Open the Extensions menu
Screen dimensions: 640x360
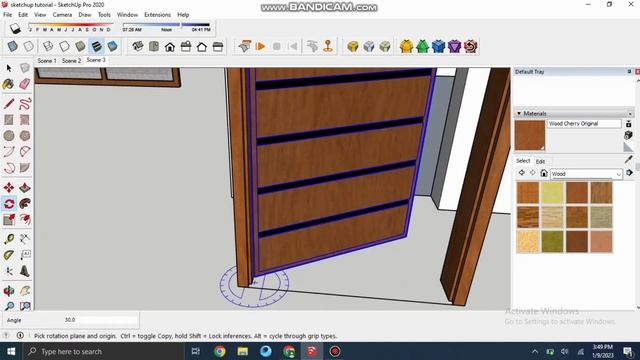[157, 15]
